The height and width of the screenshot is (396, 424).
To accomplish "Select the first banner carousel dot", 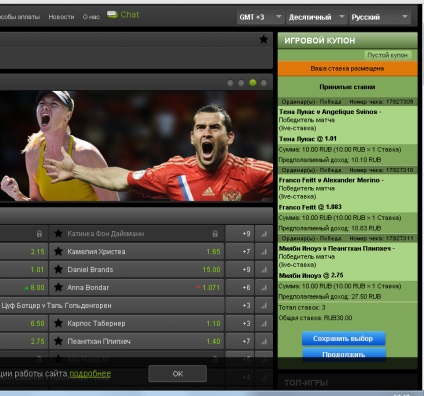I will click(230, 83).
